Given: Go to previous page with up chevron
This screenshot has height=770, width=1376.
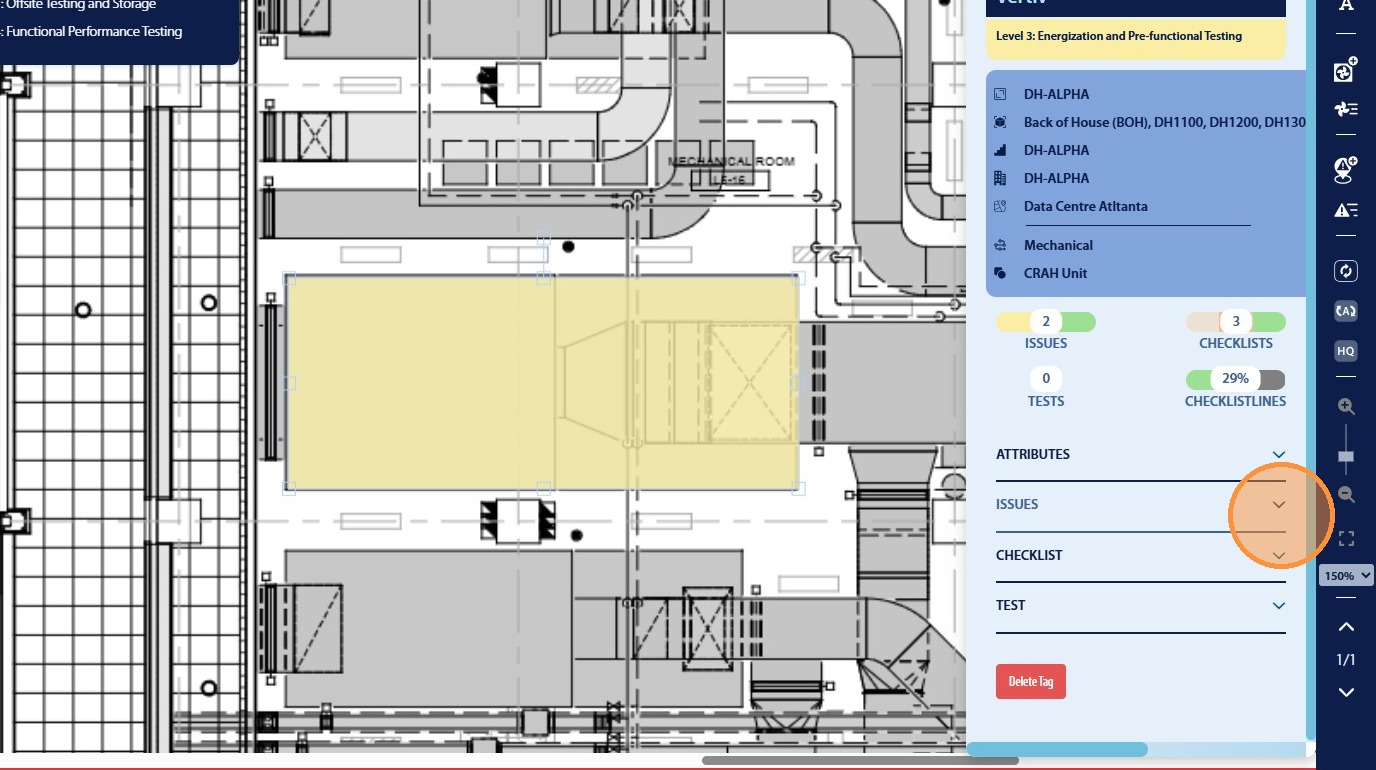Looking at the screenshot, I should (1346, 627).
